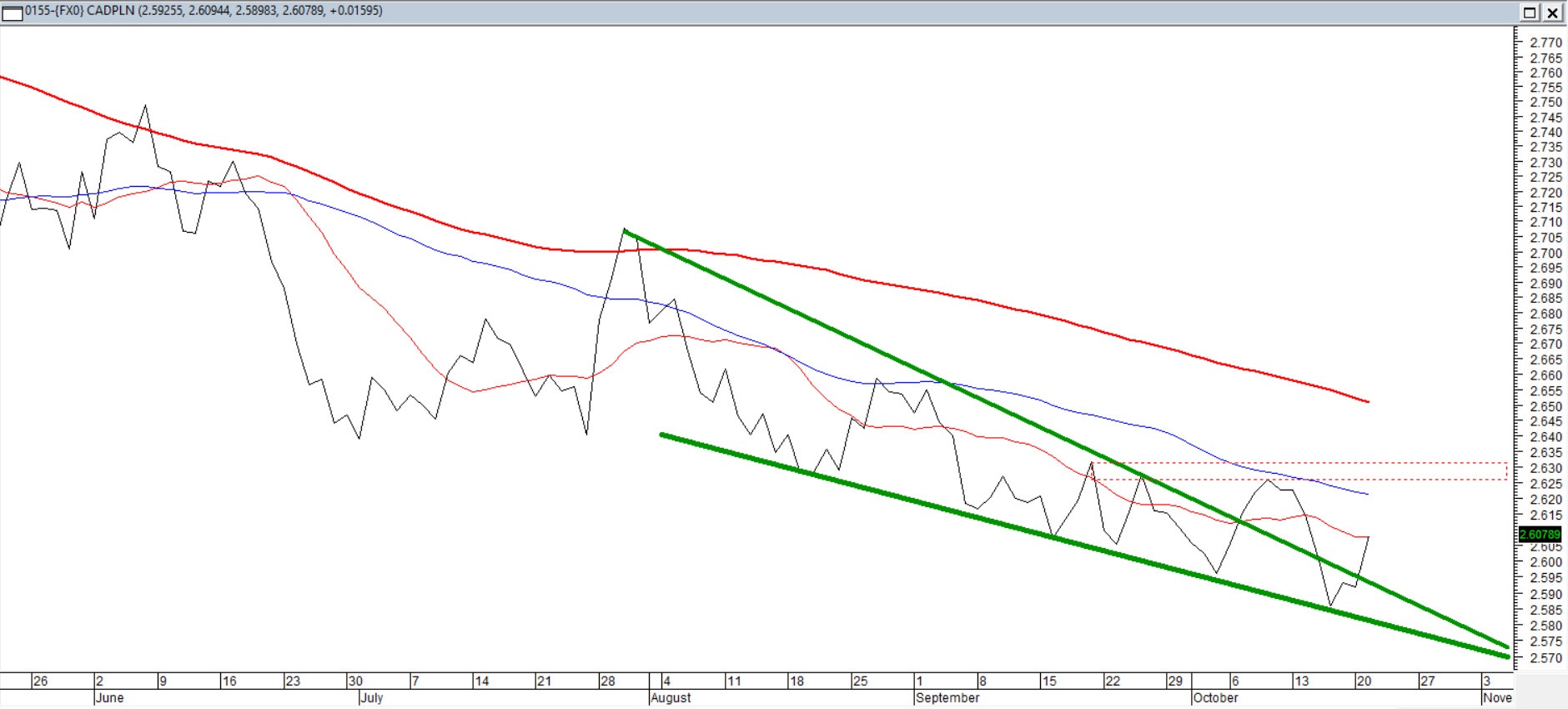The image size is (1568, 709).
Task: Click the 2.570 price axis label
Action: pos(1545,658)
